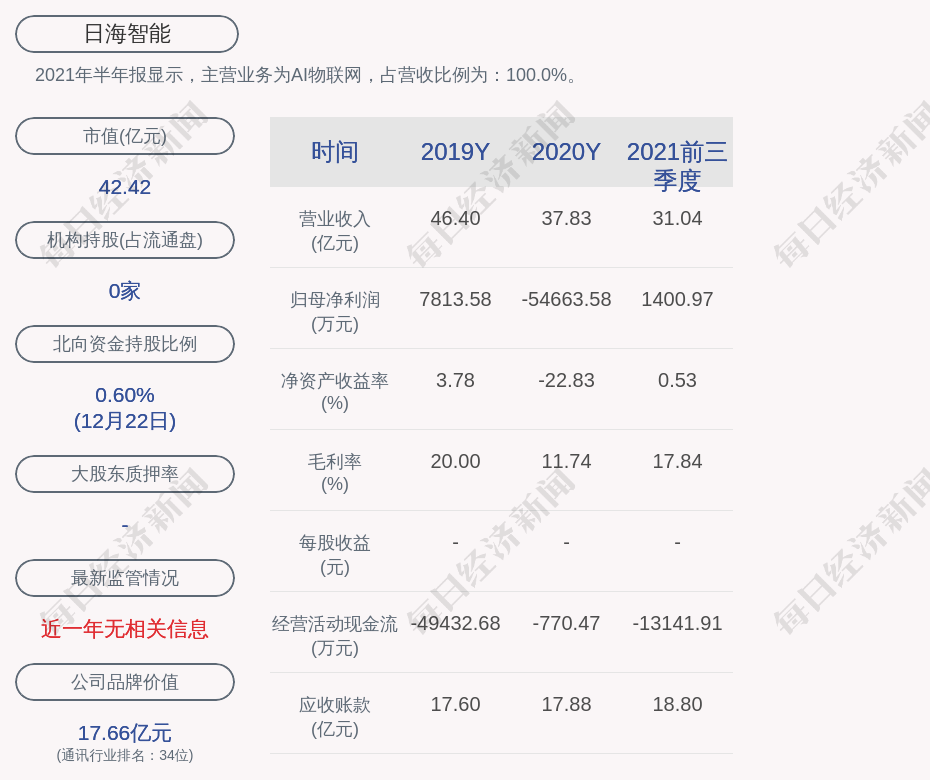The height and width of the screenshot is (780, 930).
Task: Click the 大股东质押率 label pill
Action: coord(125,474)
